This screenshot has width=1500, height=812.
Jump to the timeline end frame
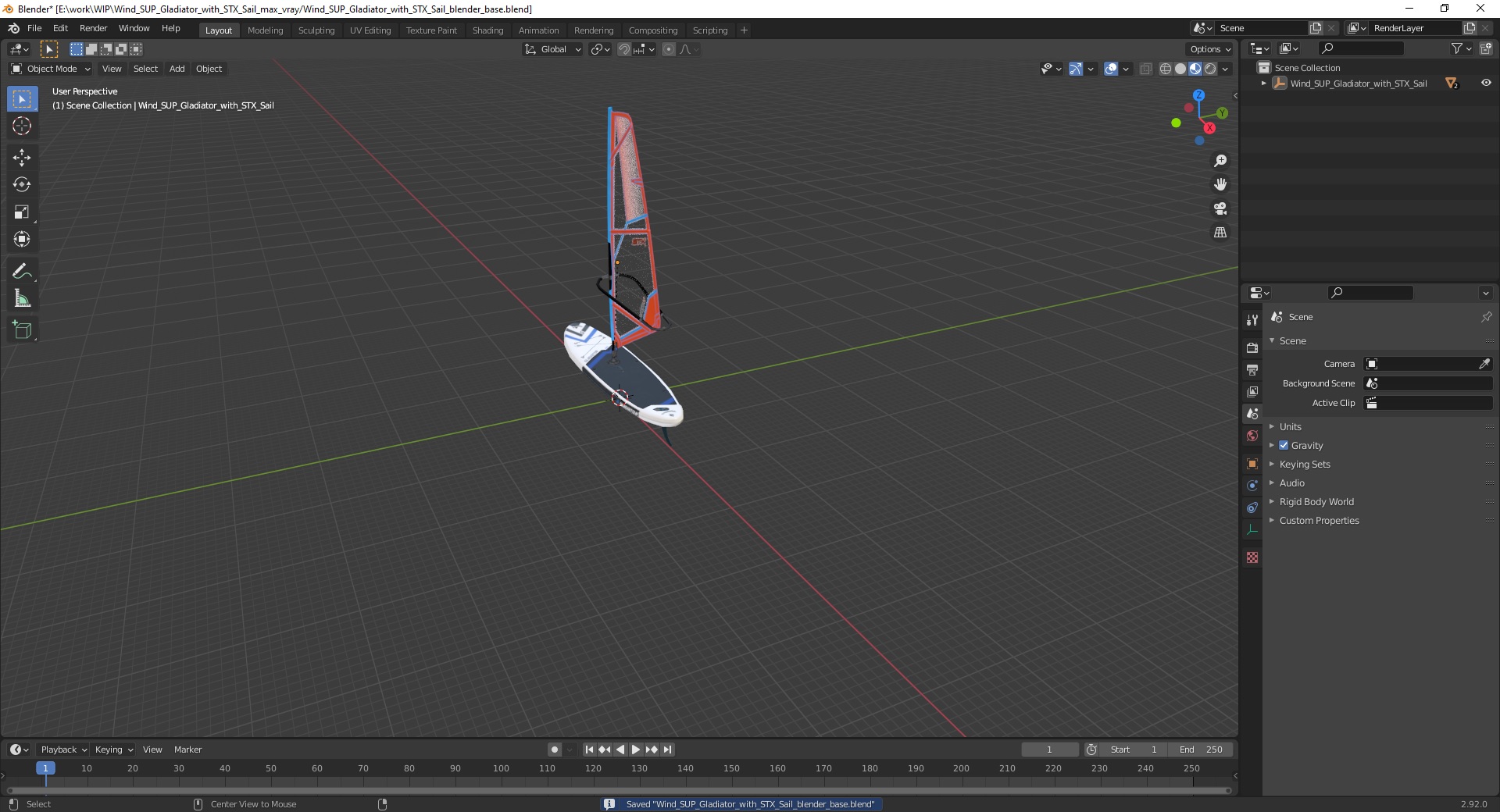(667, 750)
